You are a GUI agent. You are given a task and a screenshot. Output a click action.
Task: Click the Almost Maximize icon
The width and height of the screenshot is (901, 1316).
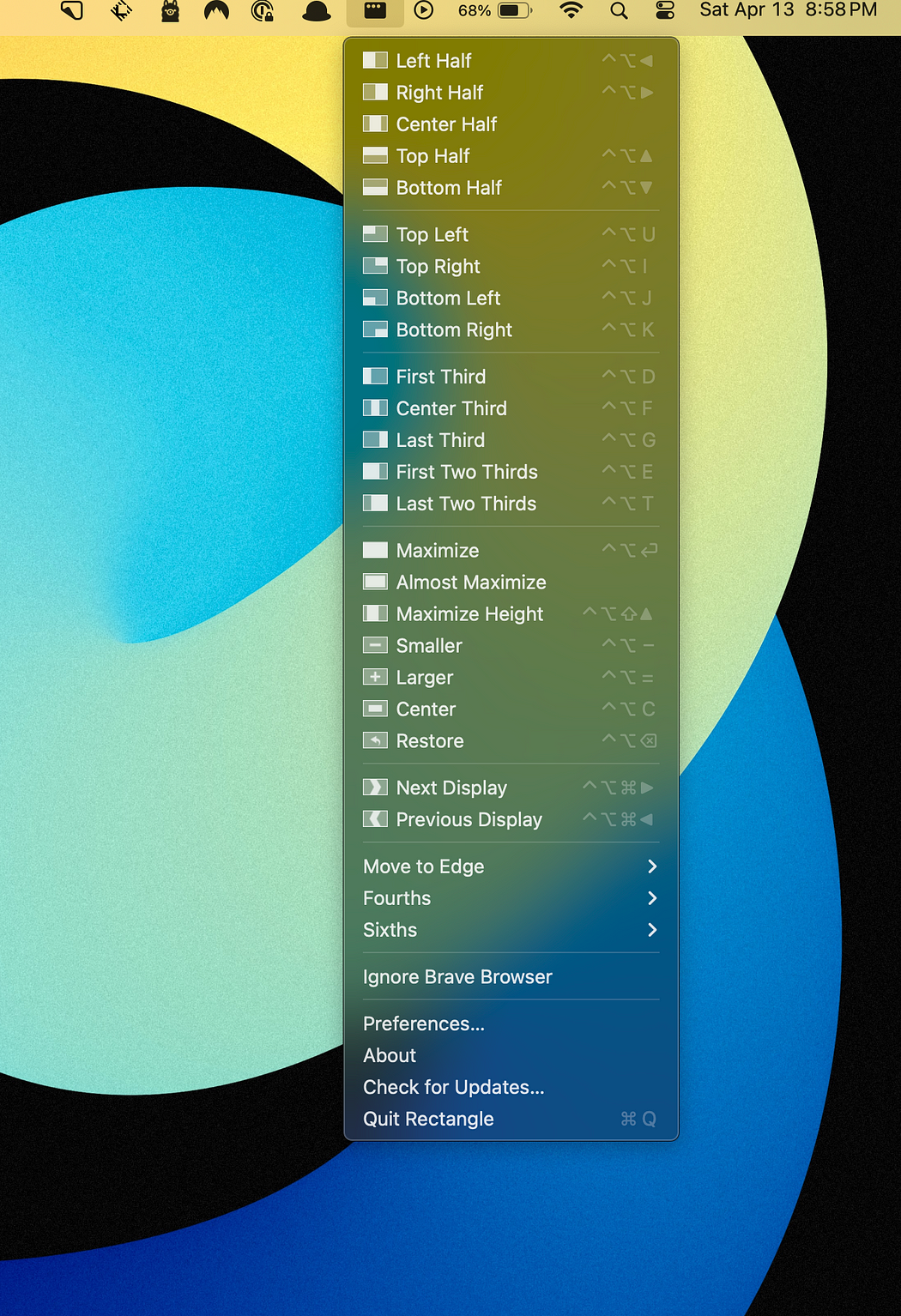coord(375,583)
